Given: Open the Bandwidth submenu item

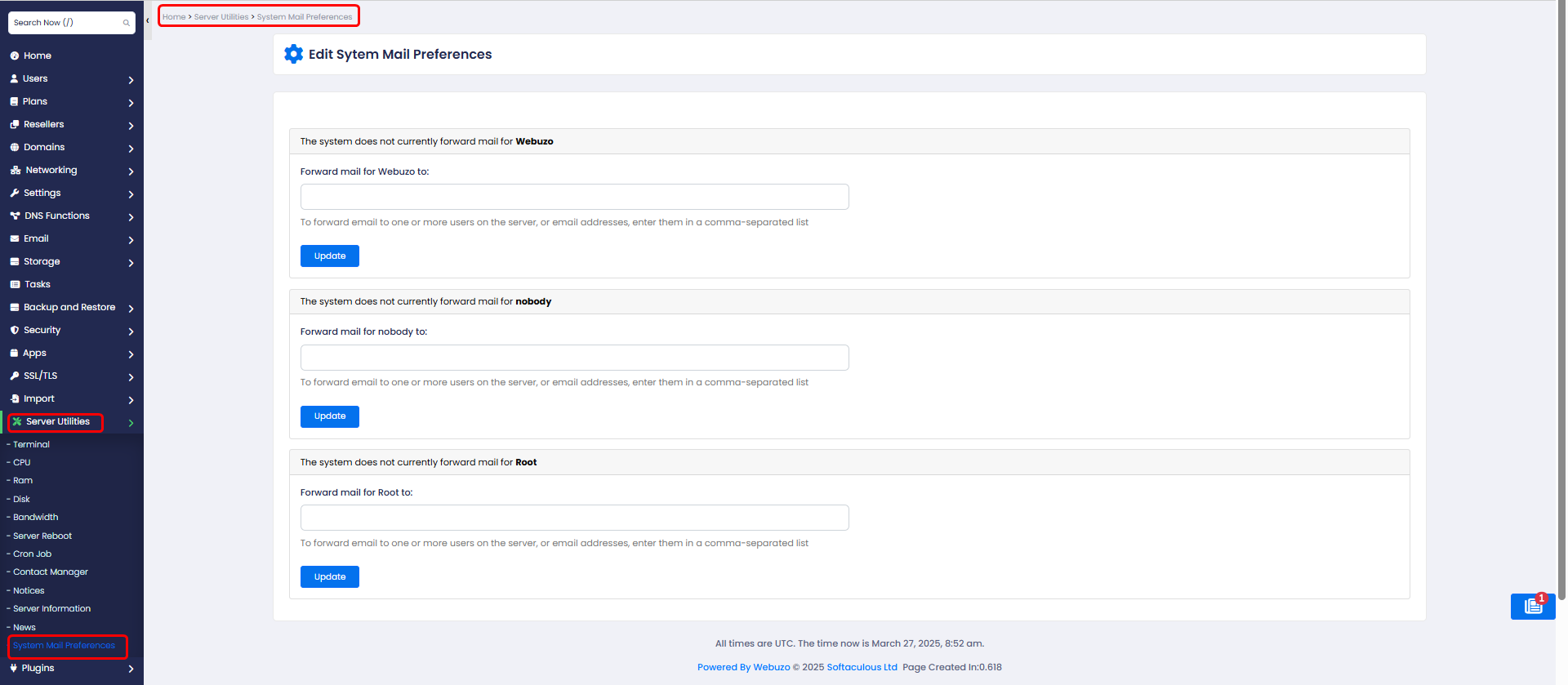Looking at the screenshot, I should [x=35, y=518].
